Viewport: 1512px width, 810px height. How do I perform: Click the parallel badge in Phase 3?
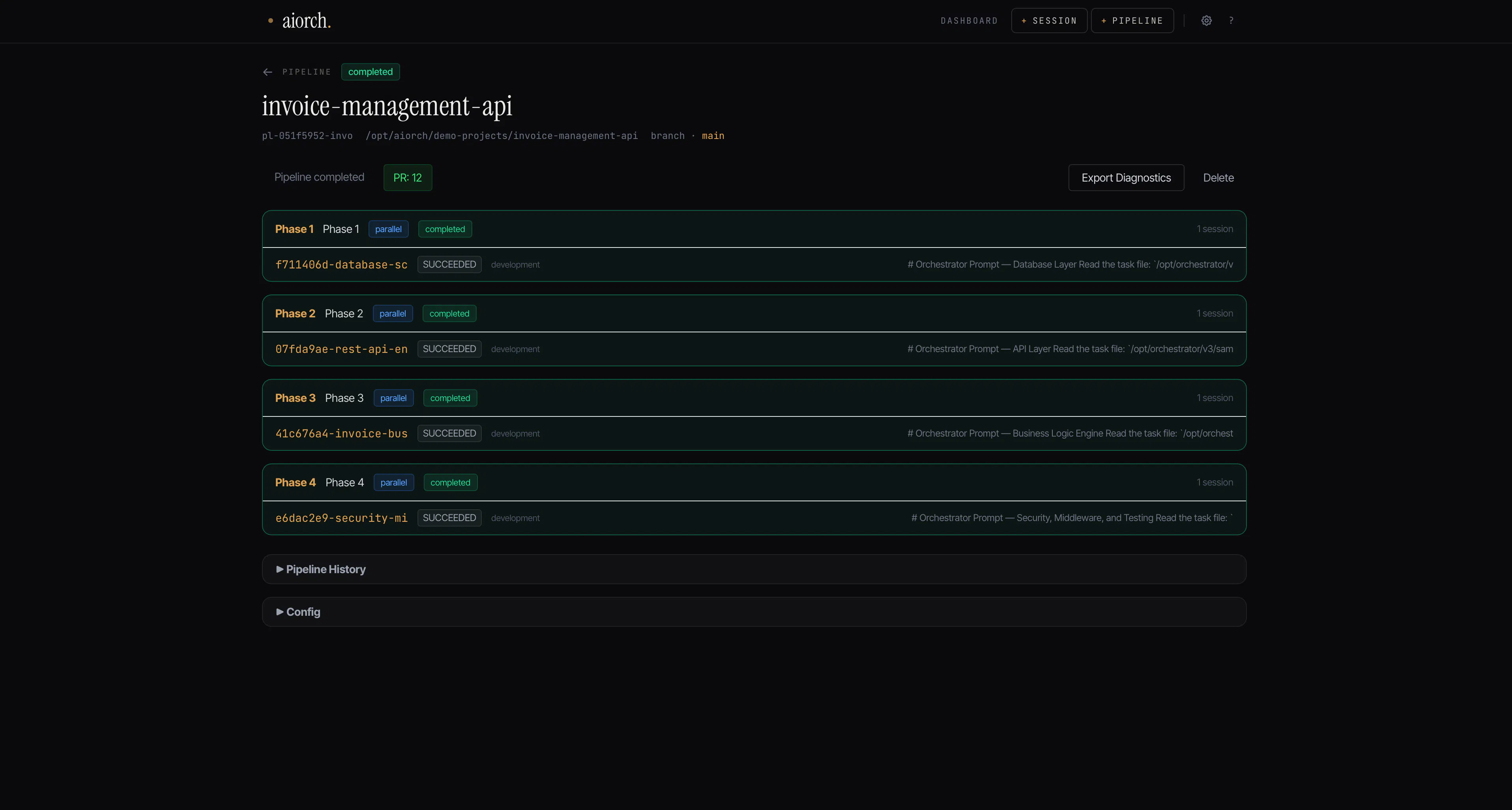pos(393,398)
